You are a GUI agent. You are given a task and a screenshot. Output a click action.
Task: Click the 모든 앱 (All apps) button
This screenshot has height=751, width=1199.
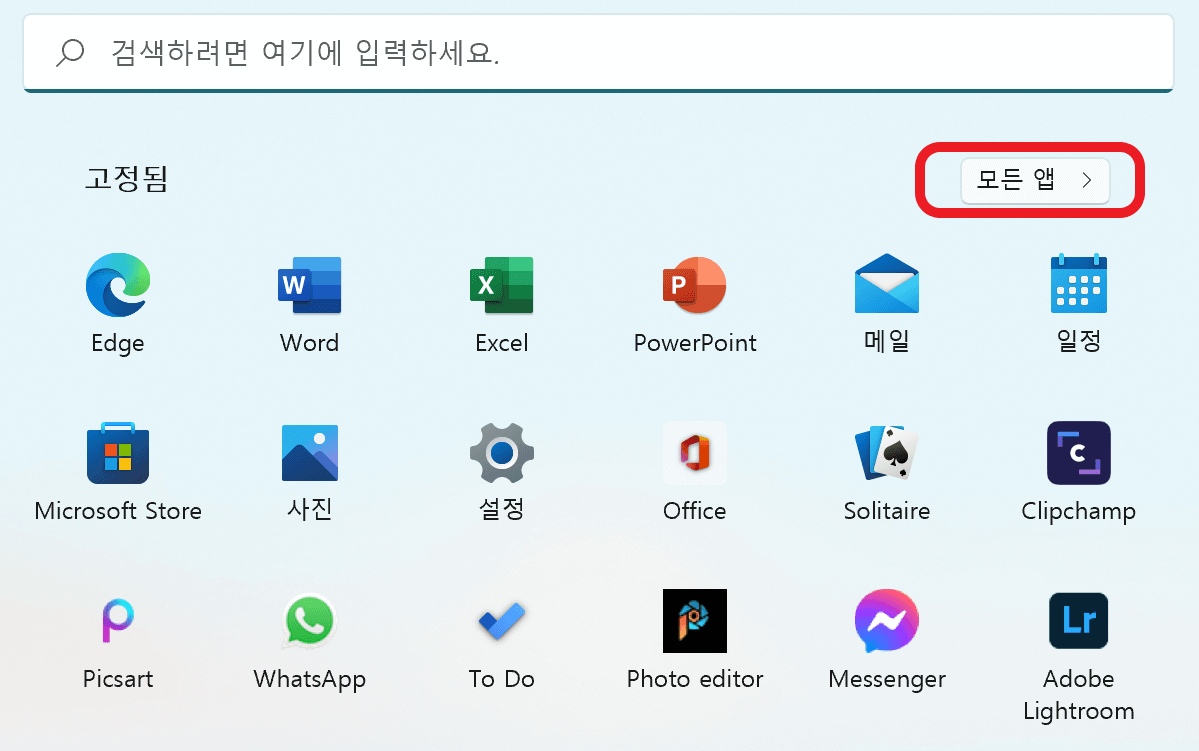click(1034, 181)
